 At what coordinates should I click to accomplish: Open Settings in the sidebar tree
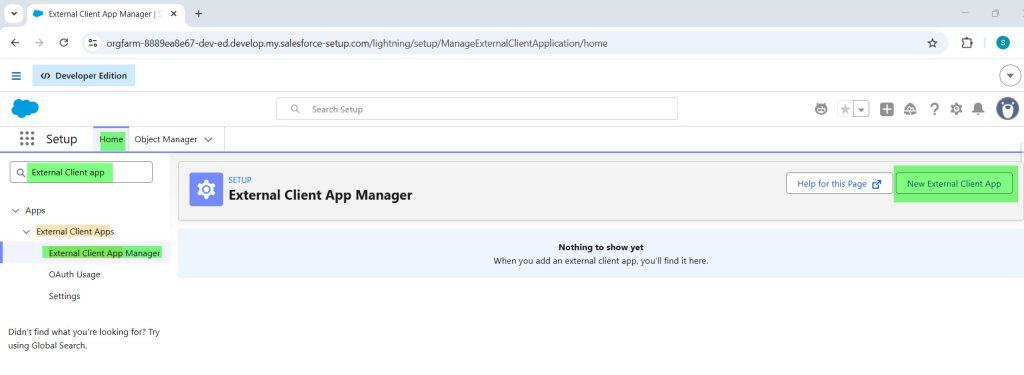point(64,296)
